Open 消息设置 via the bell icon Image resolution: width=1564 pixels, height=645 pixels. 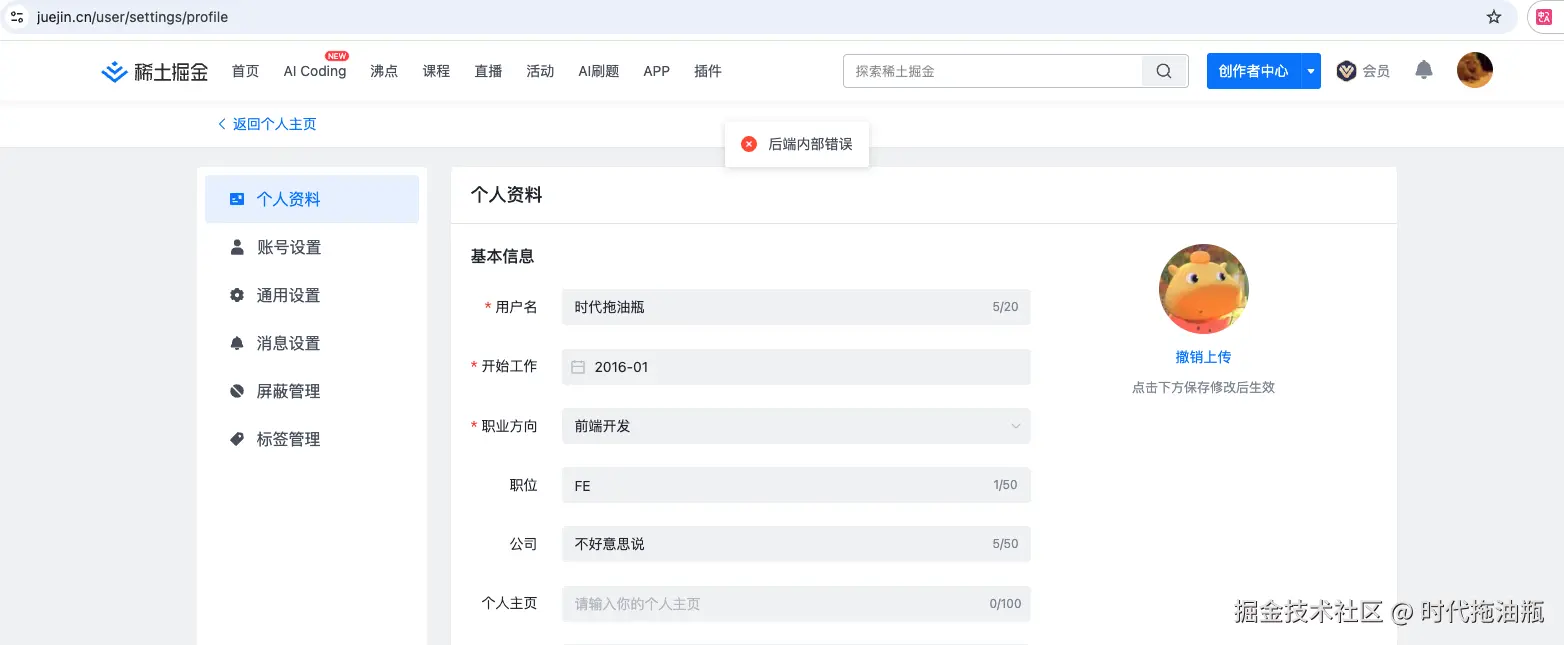[235, 343]
